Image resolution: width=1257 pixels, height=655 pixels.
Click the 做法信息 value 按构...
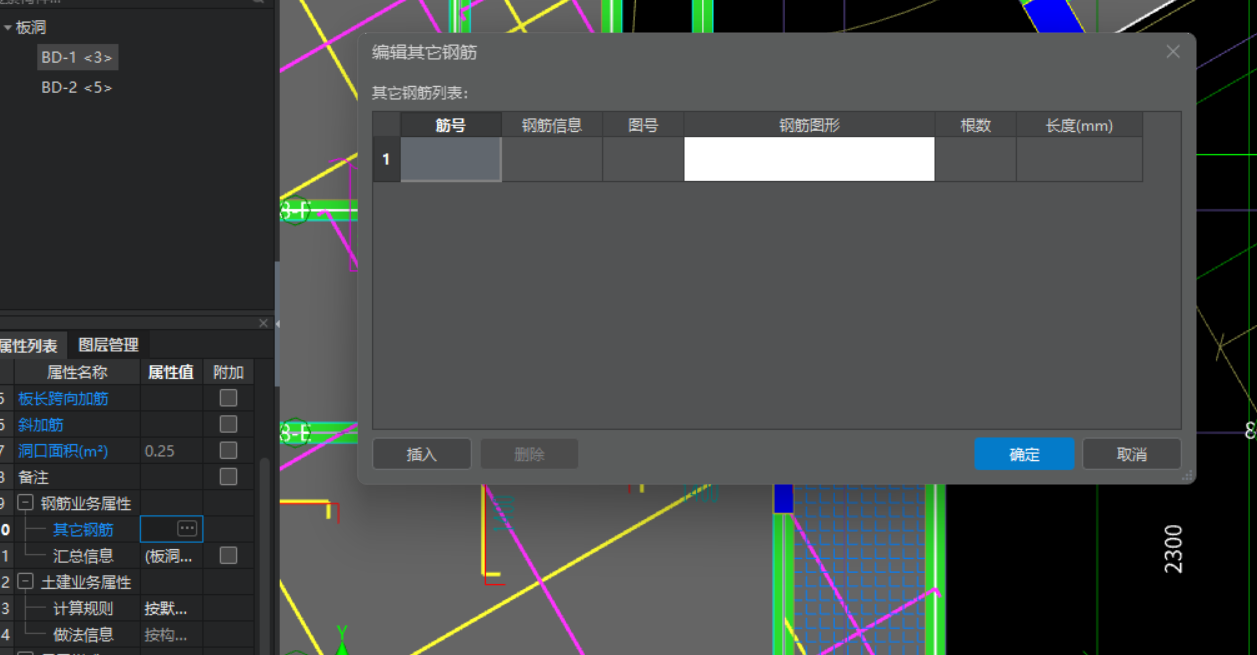[166, 634]
